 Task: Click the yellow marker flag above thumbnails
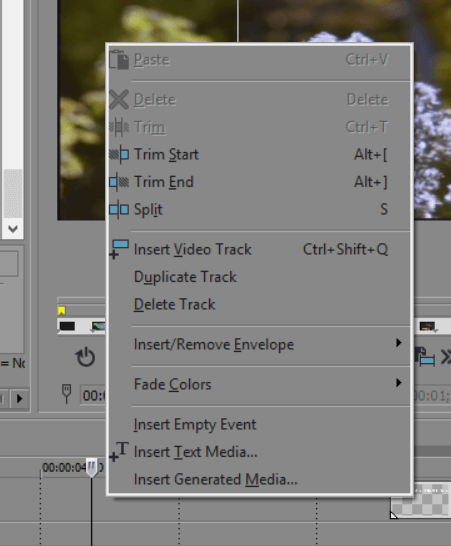(62, 311)
